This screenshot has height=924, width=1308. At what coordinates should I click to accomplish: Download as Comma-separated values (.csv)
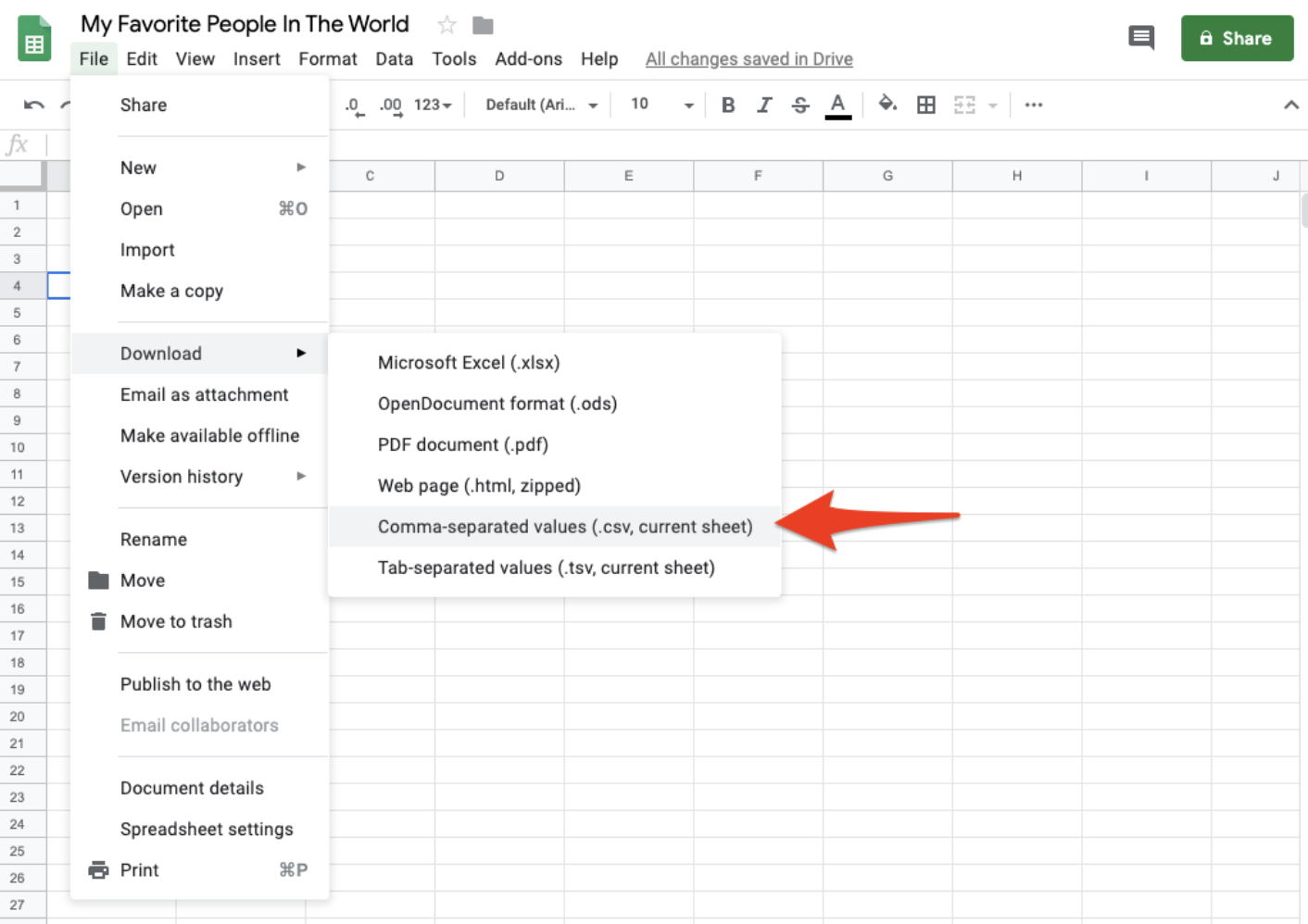555,526
